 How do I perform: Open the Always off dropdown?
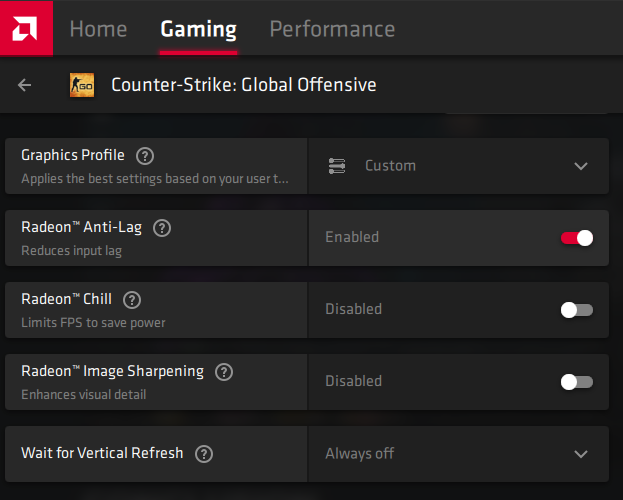(x=360, y=454)
